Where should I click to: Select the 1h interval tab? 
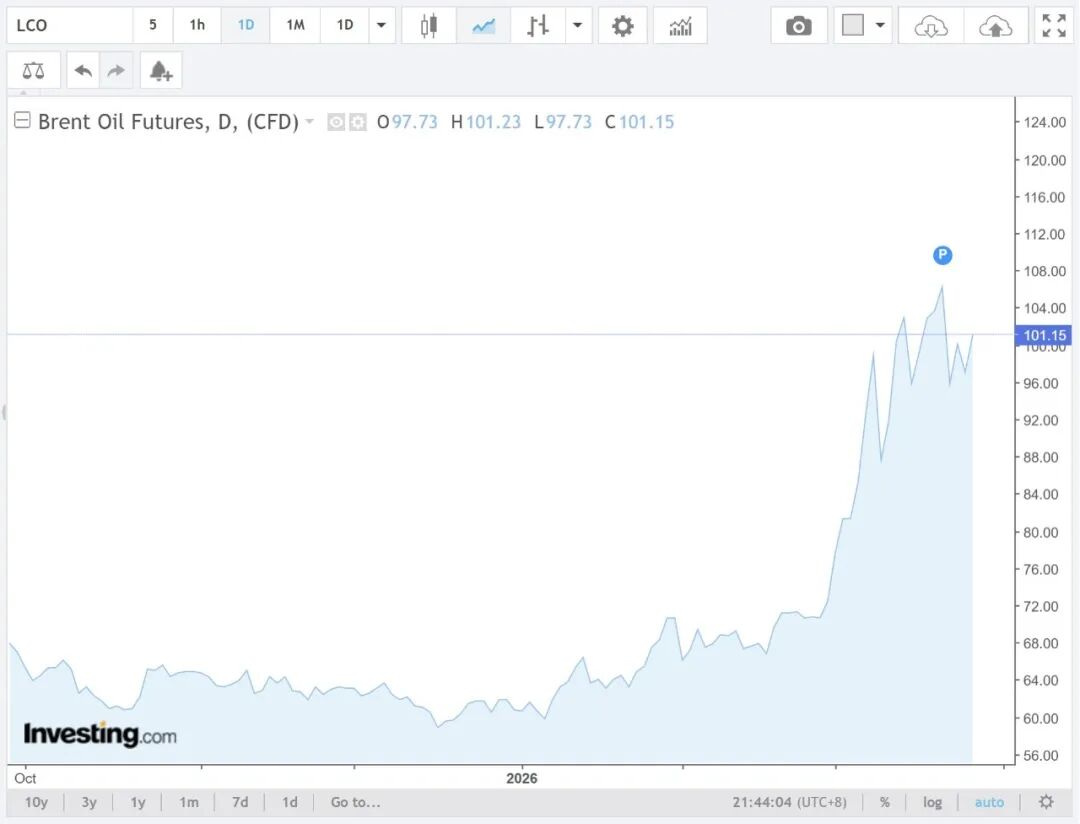(x=197, y=26)
